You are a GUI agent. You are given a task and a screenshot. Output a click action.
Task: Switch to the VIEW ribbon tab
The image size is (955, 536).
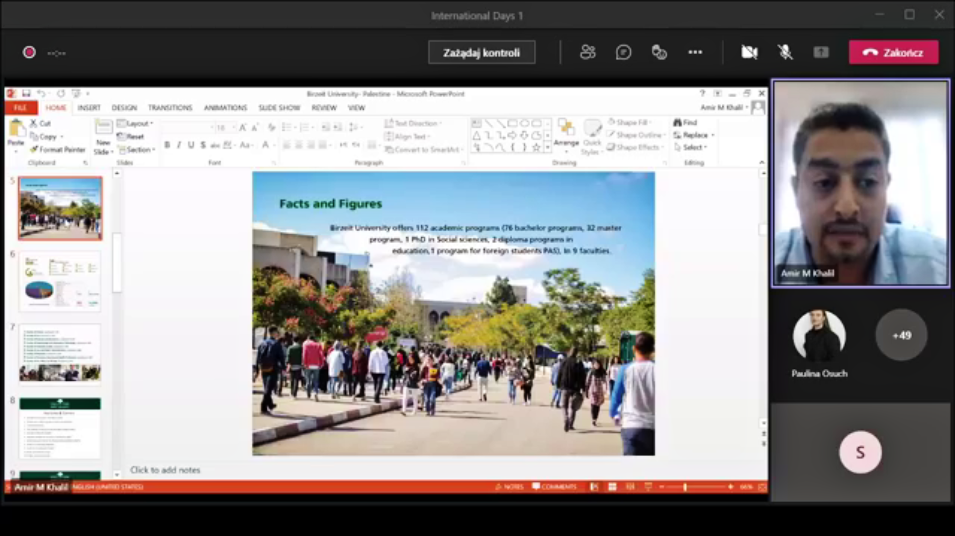pos(356,108)
